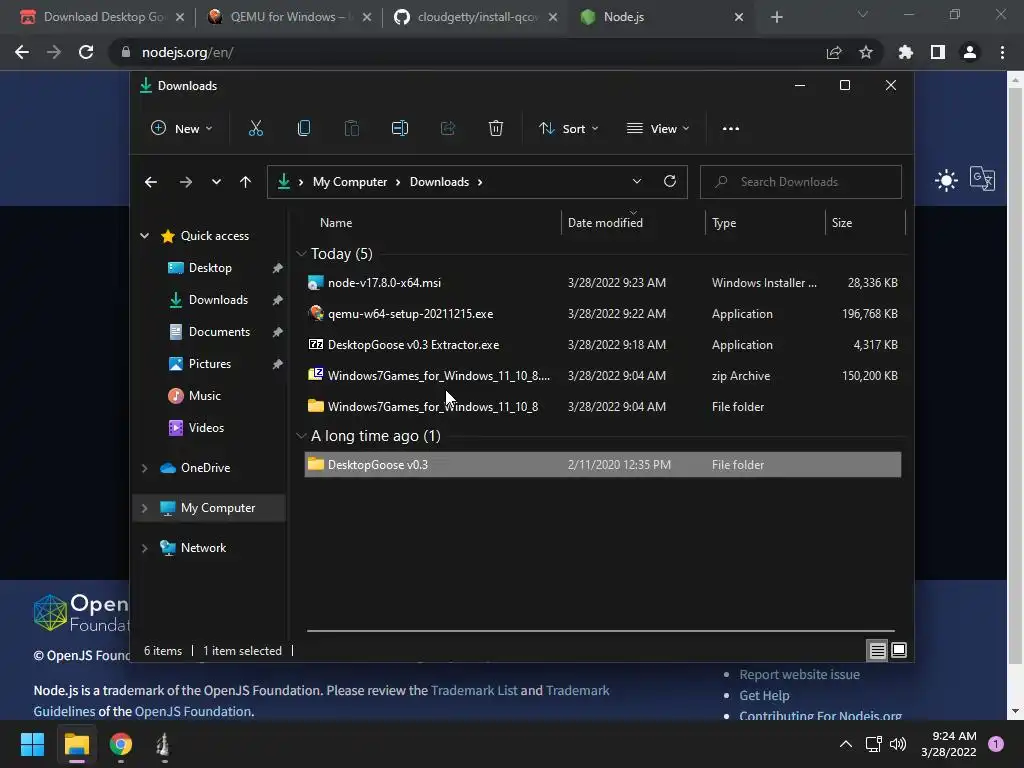This screenshot has height=768, width=1024.
Task: Select DesktopGoose v0.3 Extractor.exe file
Action: click(603, 345)
